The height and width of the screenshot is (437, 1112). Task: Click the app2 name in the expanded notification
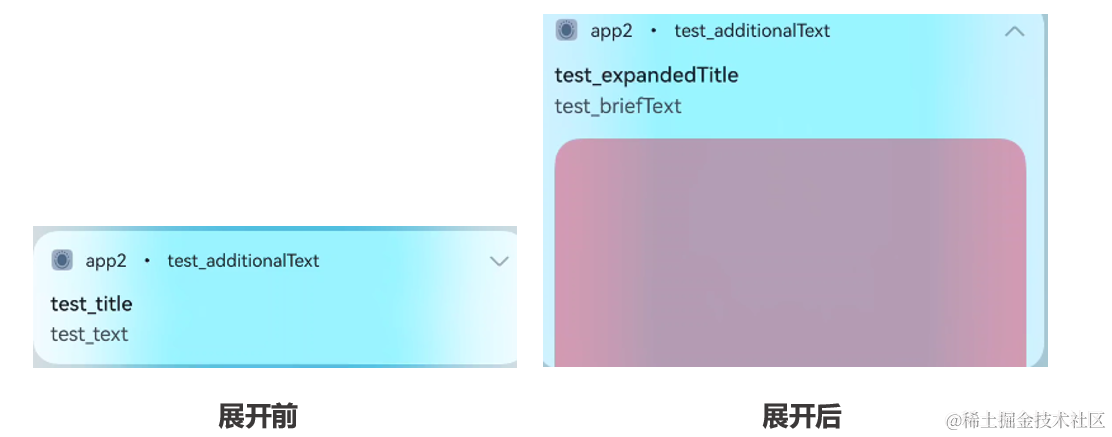(x=611, y=31)
